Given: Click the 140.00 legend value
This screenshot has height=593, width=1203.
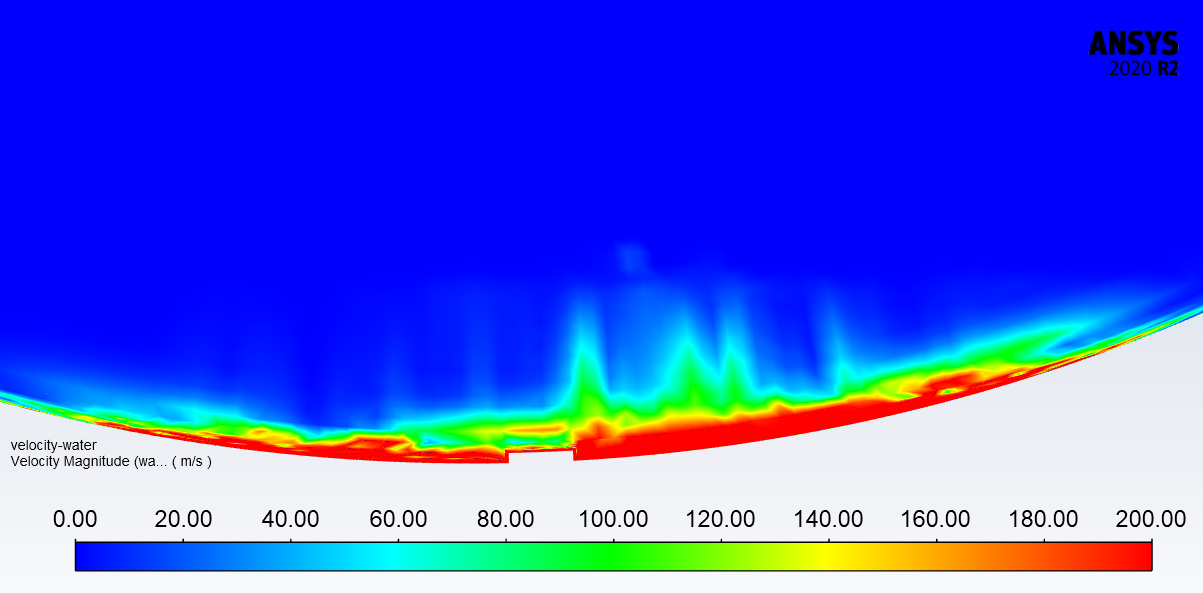Looking at the screenshot, I should coord(829,519).
